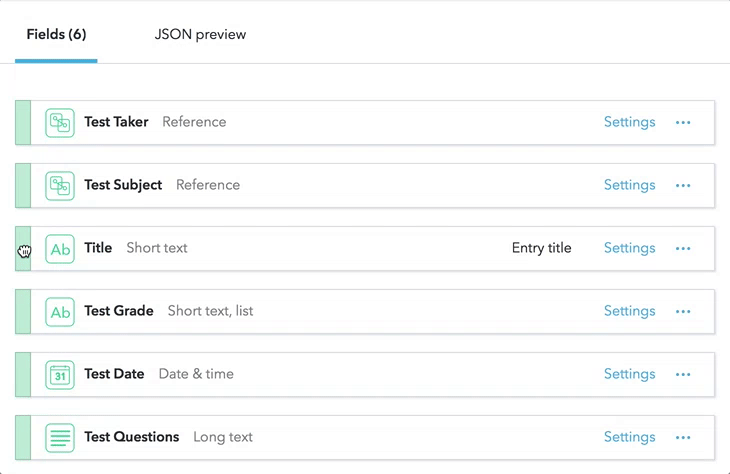Click the Entry title label
This screenshot has width=730, height=474.
click(x=541, y=248)
